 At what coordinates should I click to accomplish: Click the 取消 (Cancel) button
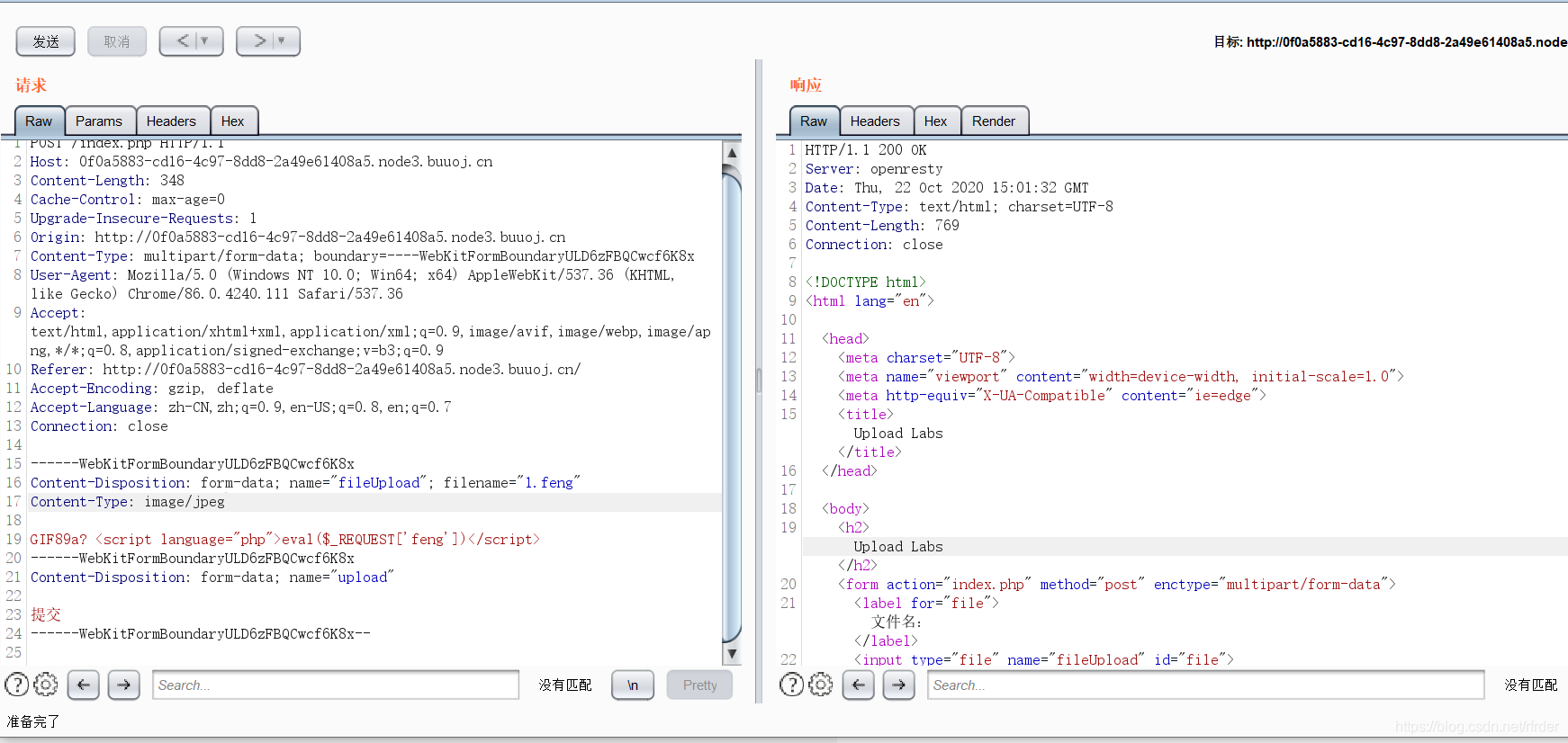click(x=117, y=41)
